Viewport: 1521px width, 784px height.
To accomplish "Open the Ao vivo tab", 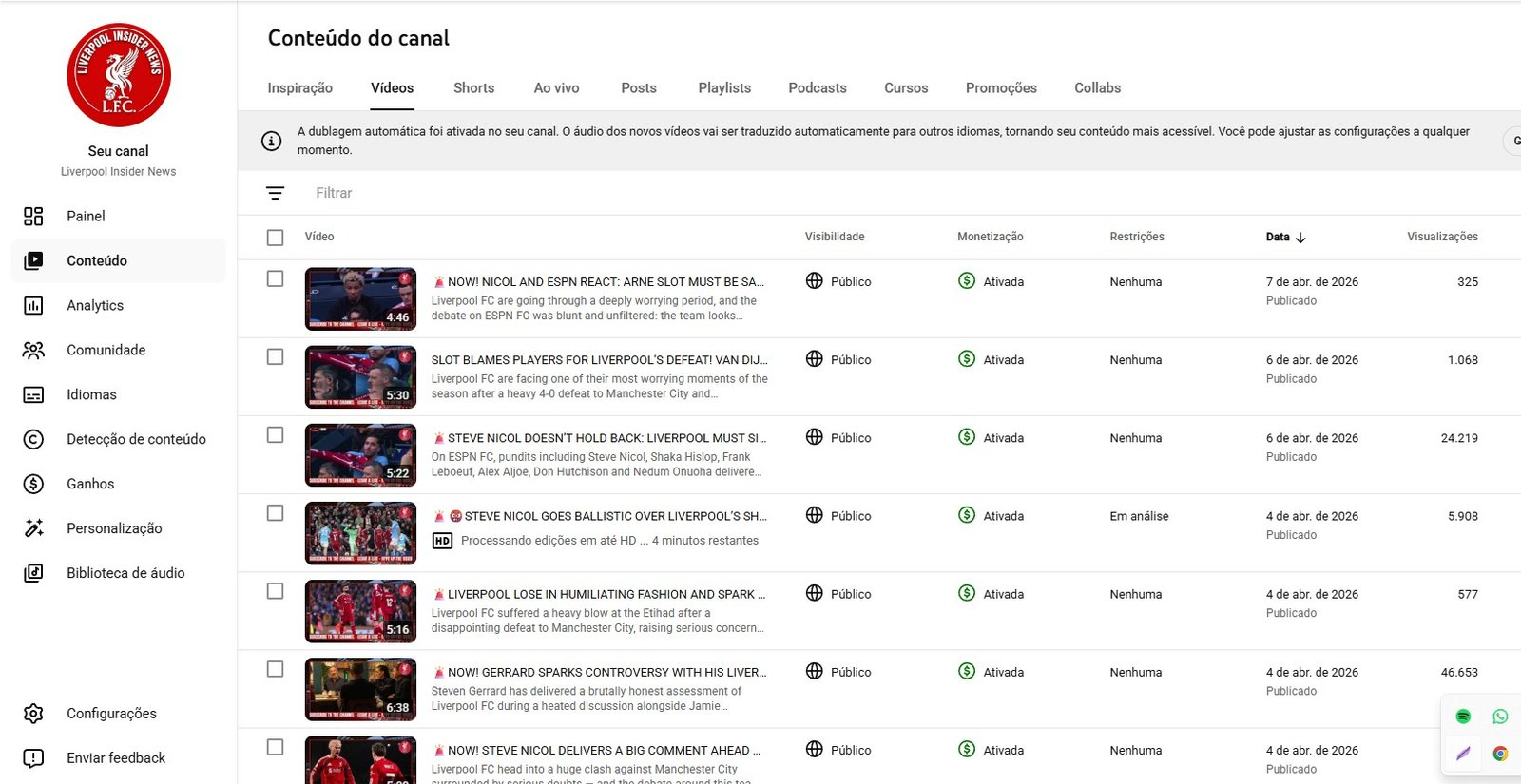I will pos(556,88).
